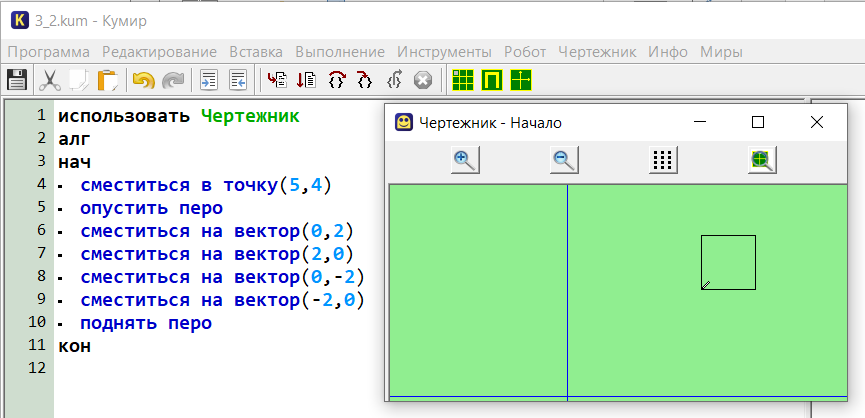Click the 'алг' keyword on line 2

74,139
